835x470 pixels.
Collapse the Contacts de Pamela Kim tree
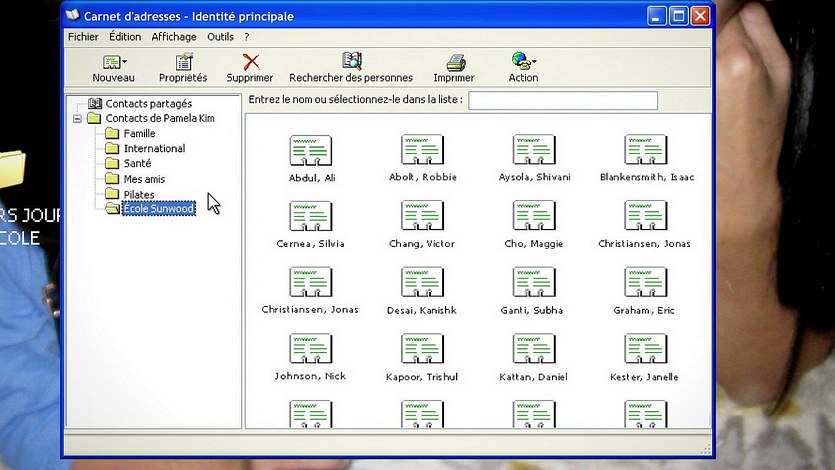[78, 118]
